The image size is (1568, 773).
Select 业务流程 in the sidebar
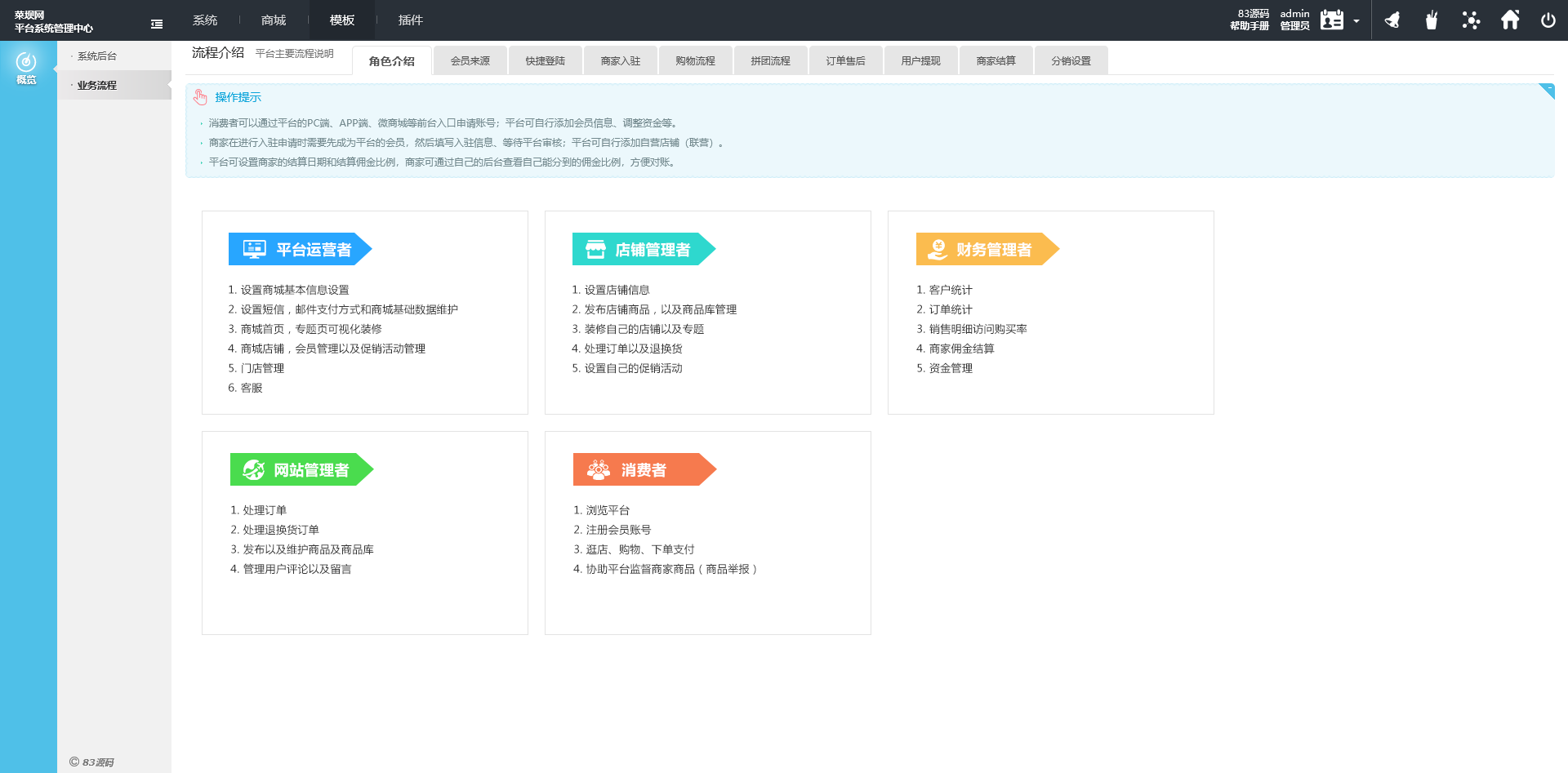pos(114,85)
